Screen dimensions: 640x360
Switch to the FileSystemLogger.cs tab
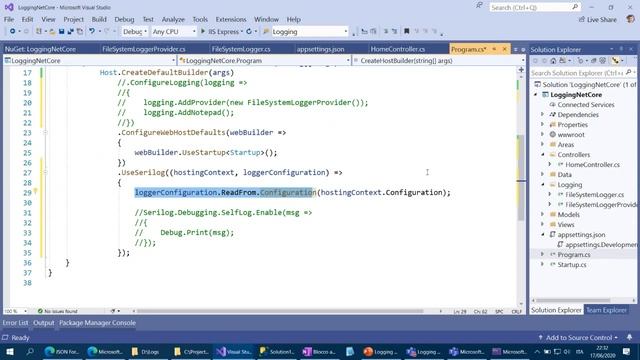241,49
